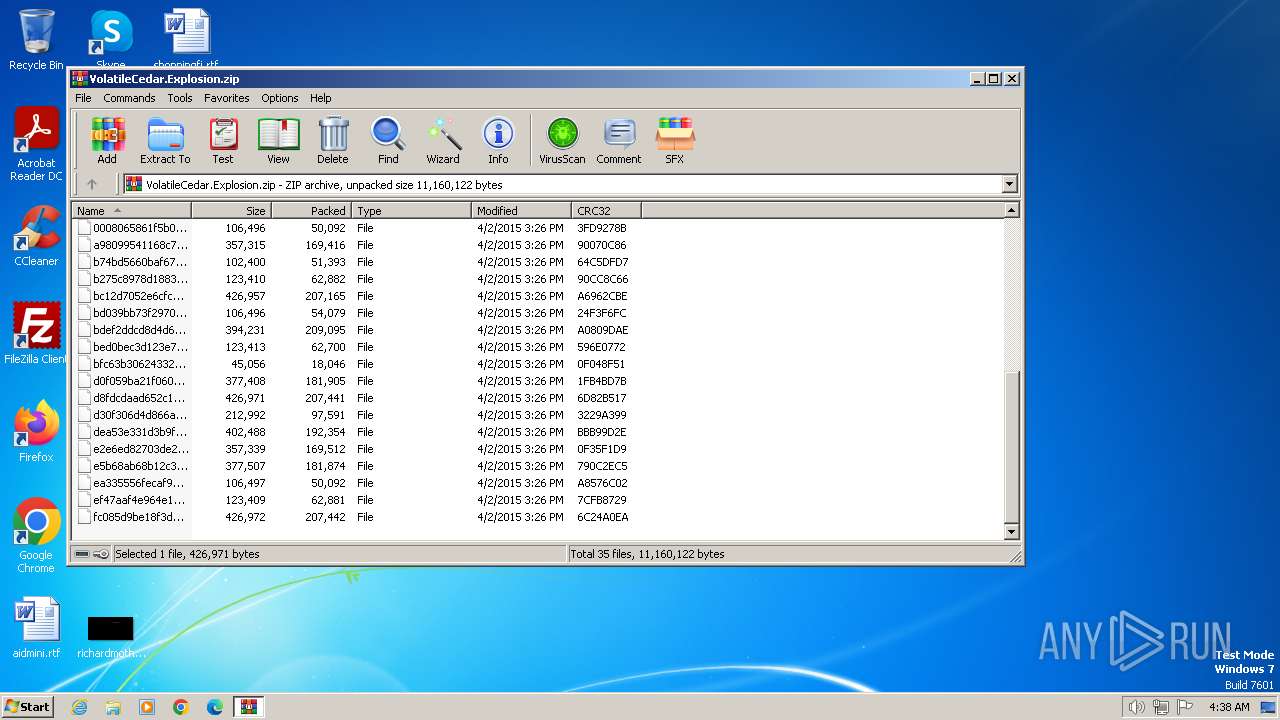Image resolution: width=1280 pixels, height=720 pixels.
Task: Open Recycle Bin desktop icon
Action: point(36,40)
